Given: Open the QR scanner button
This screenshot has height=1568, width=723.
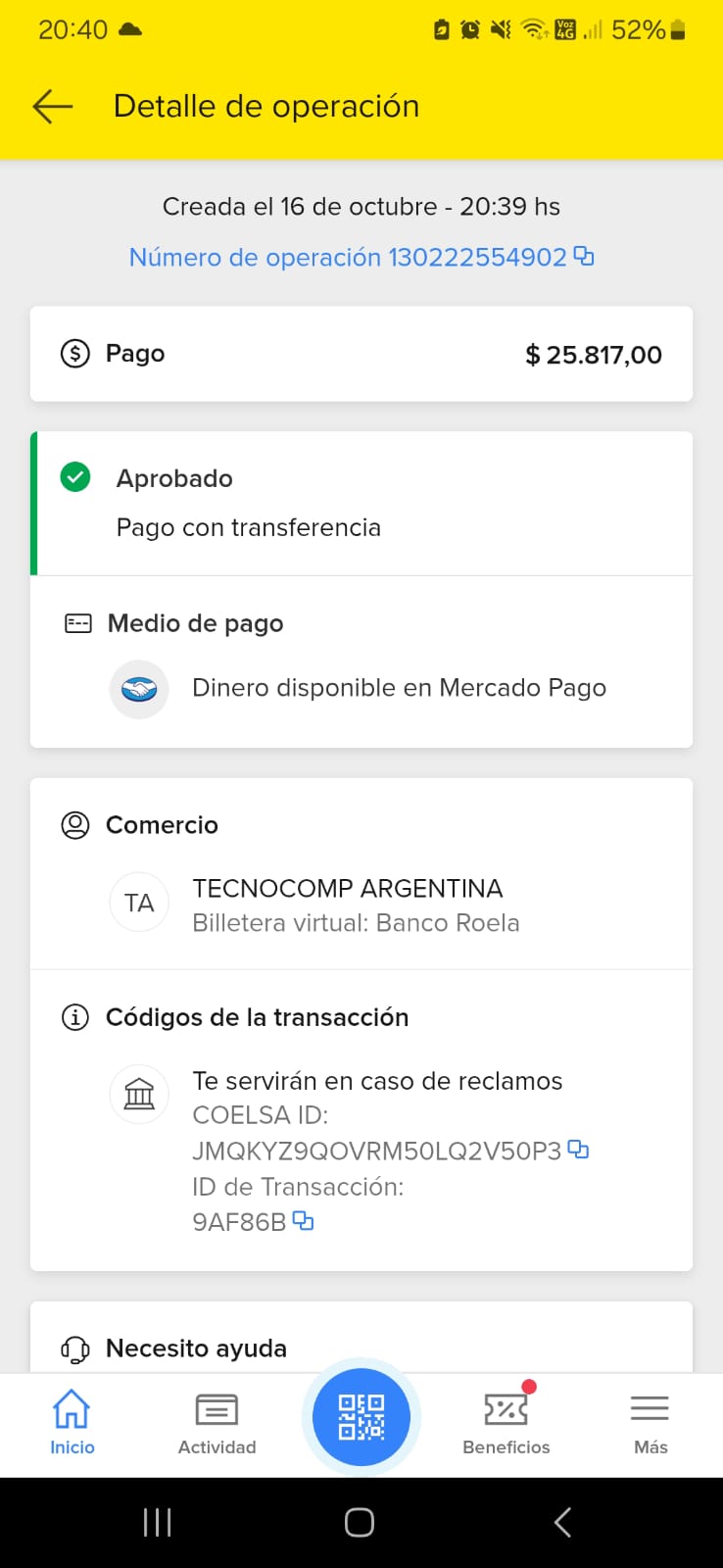Looking at the screenshot, I should click(361, 1417).
